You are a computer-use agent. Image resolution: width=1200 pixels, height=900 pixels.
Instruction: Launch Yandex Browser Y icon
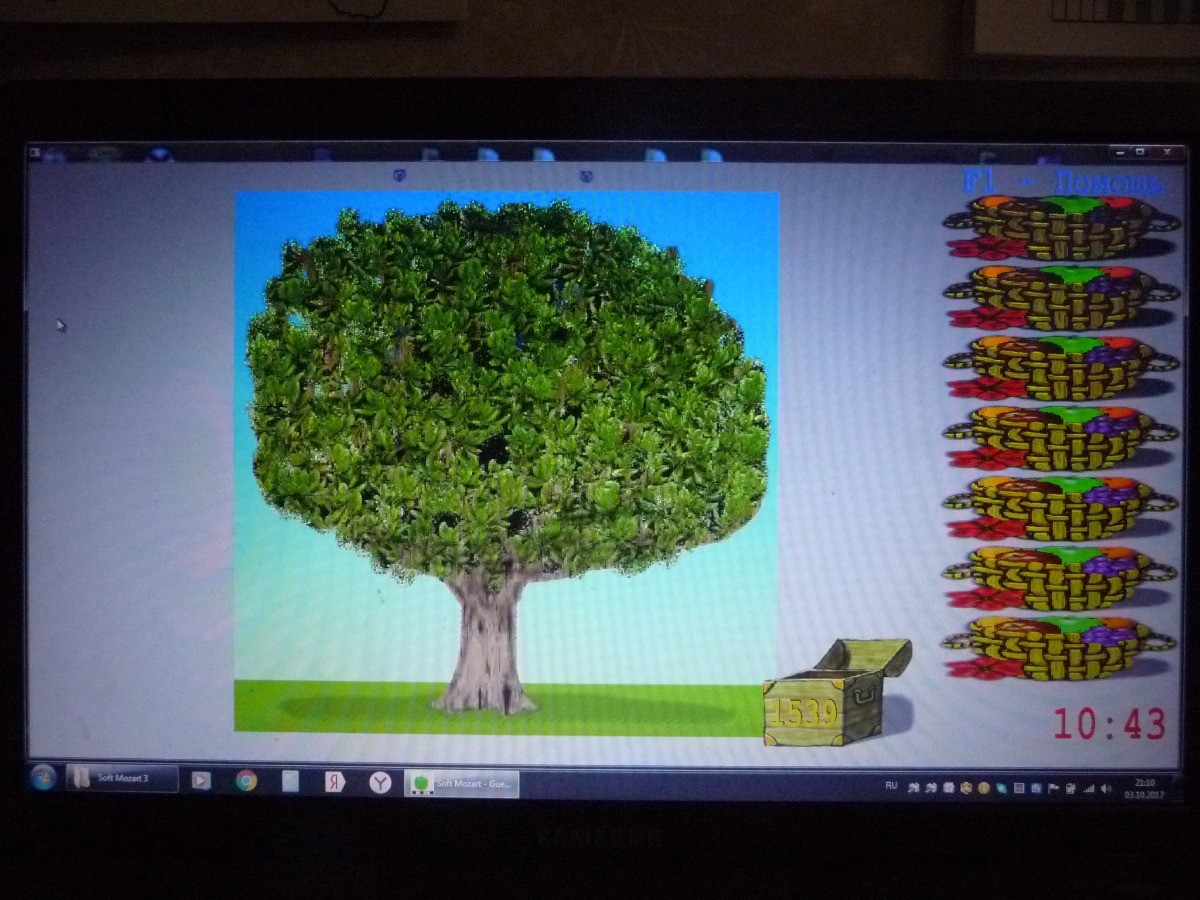[x=380, y=783]
